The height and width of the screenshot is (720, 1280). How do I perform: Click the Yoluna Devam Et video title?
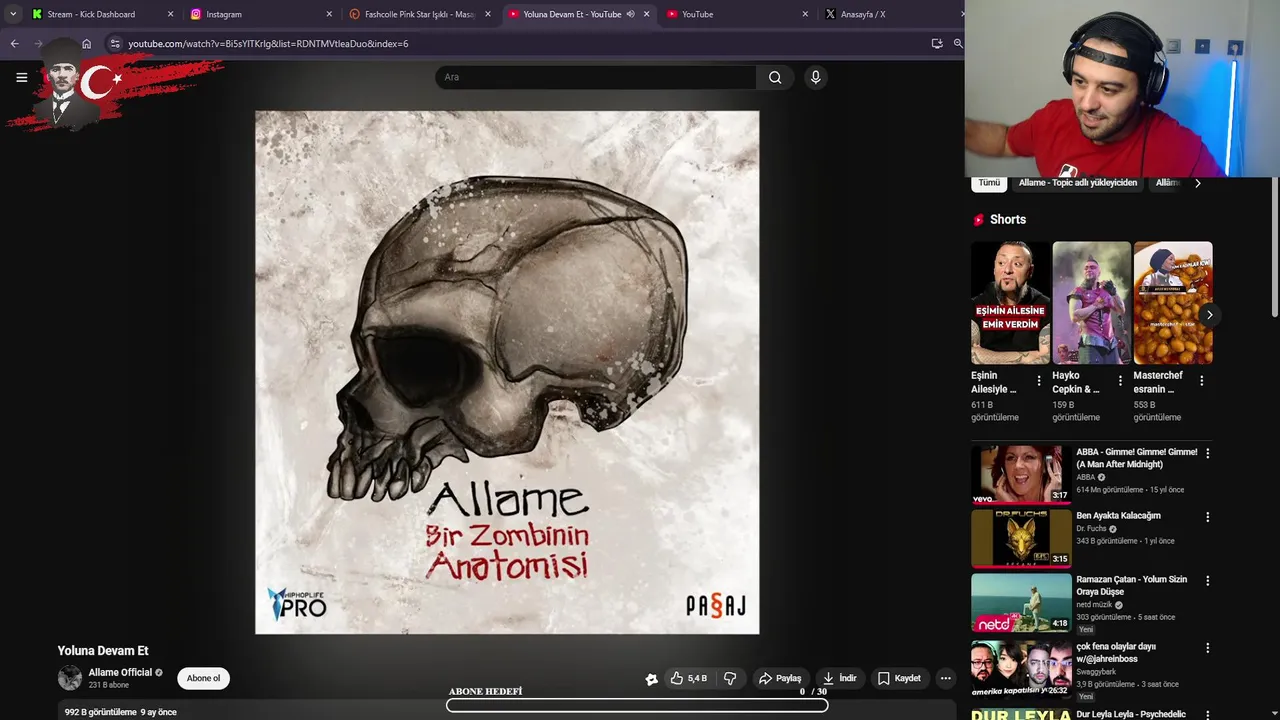click(103, 651)
